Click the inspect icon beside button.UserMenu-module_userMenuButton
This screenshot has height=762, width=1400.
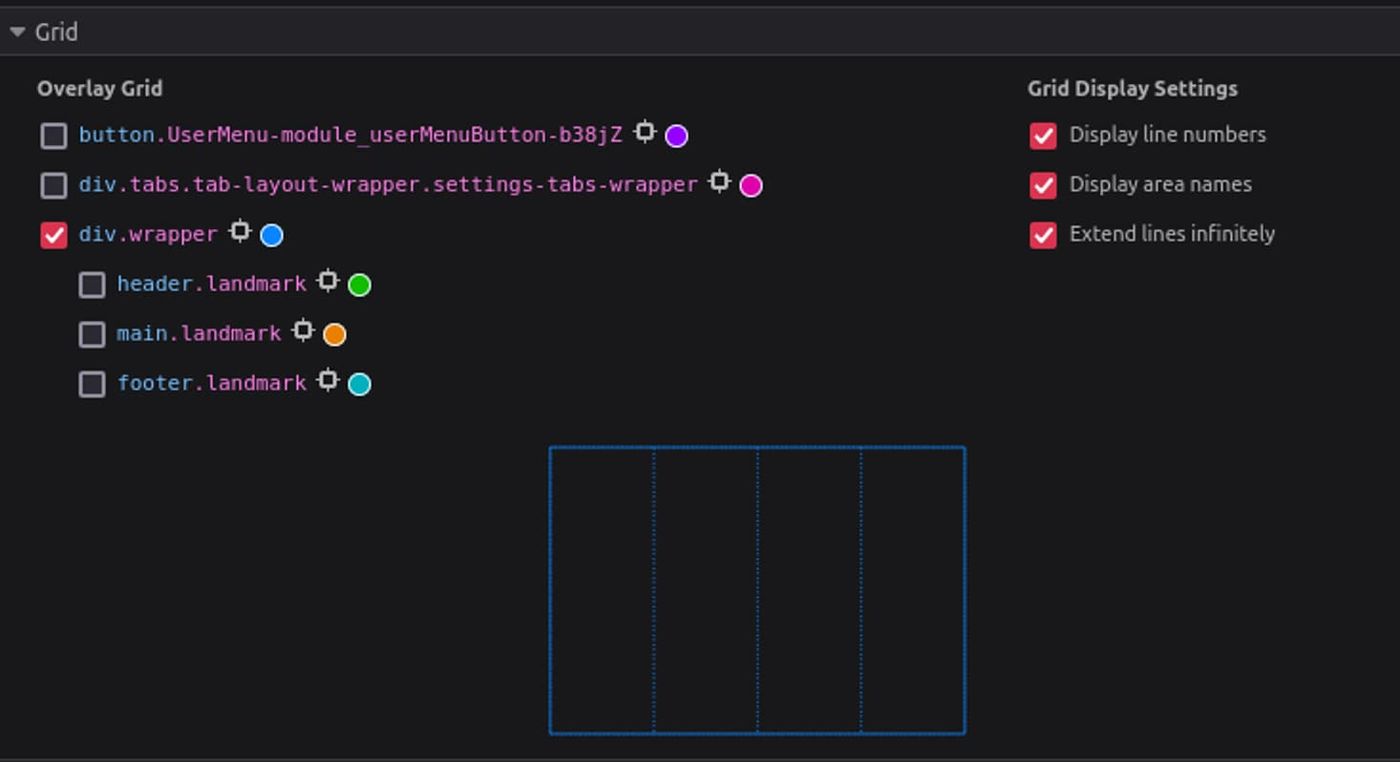pos(646,132)
